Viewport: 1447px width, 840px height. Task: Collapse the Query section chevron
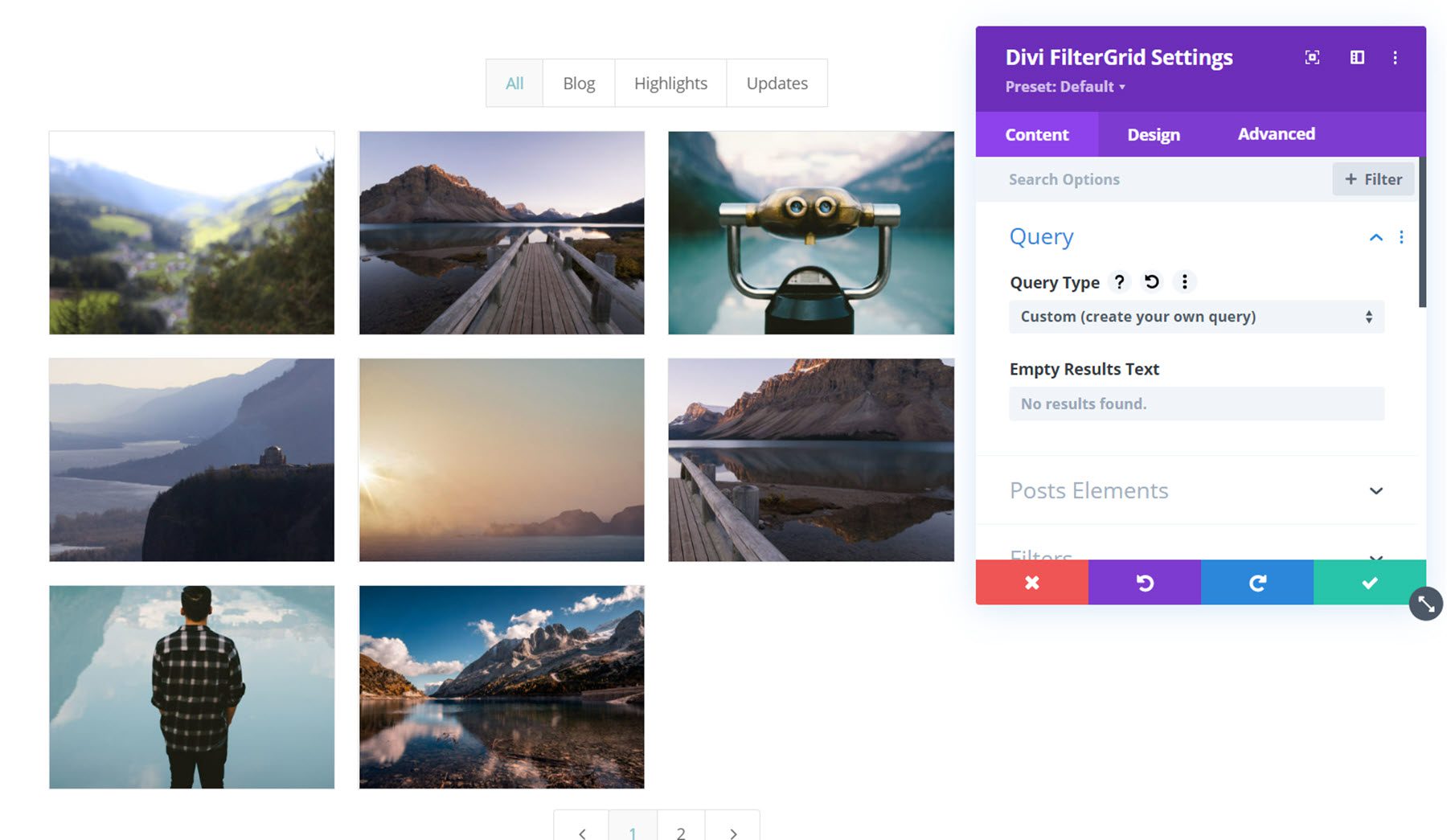point(1376,237)
